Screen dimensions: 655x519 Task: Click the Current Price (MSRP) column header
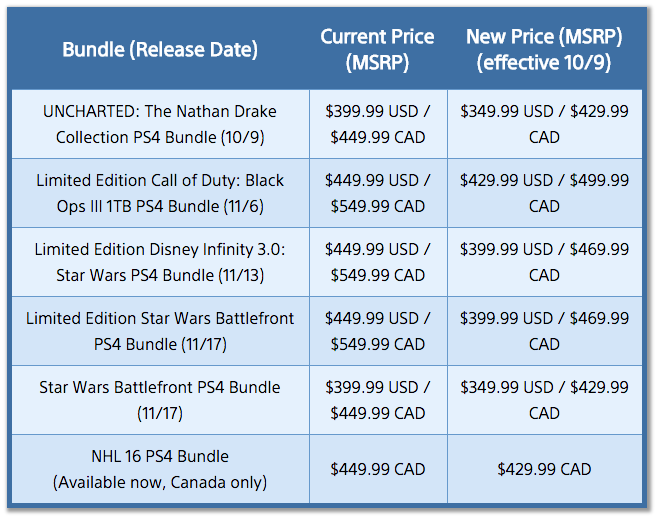378,49
